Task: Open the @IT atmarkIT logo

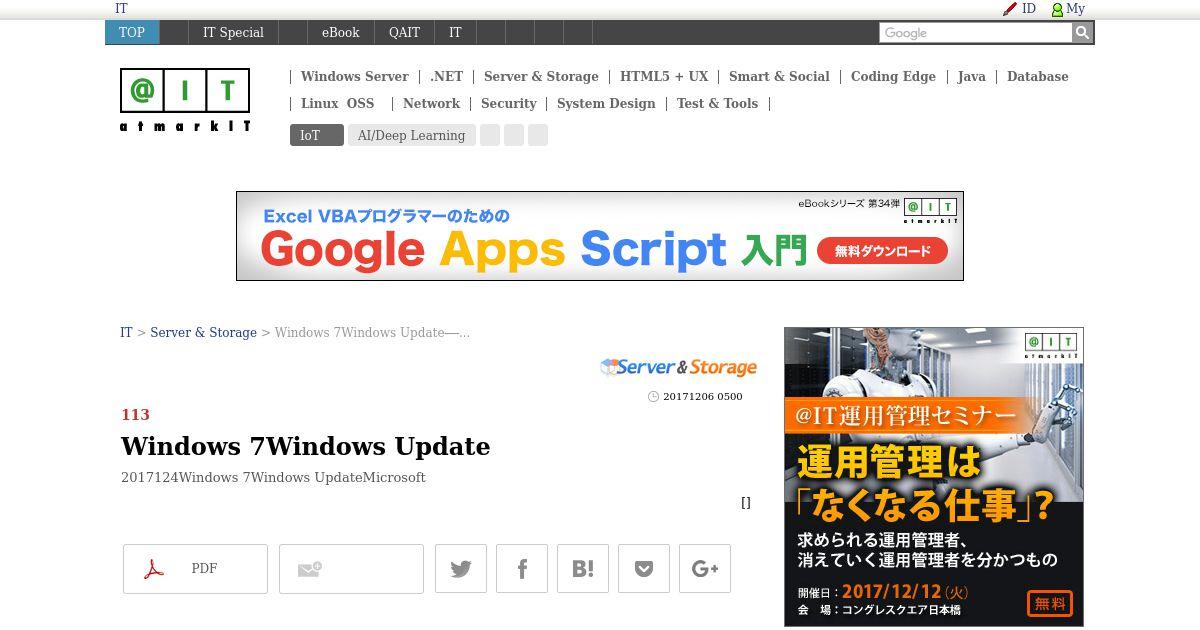Action: coord(185,100)
